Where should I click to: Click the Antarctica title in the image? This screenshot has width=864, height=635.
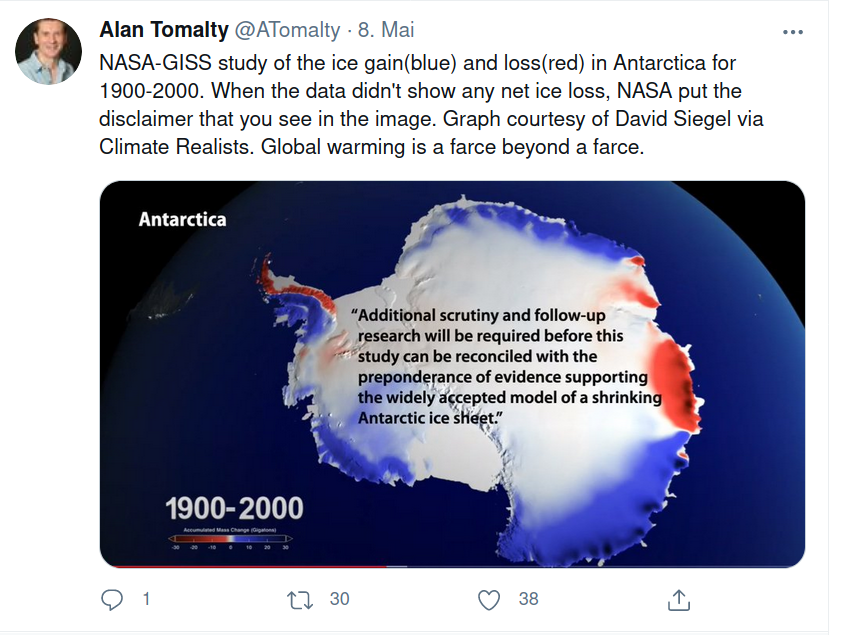(x=182, y=219)
